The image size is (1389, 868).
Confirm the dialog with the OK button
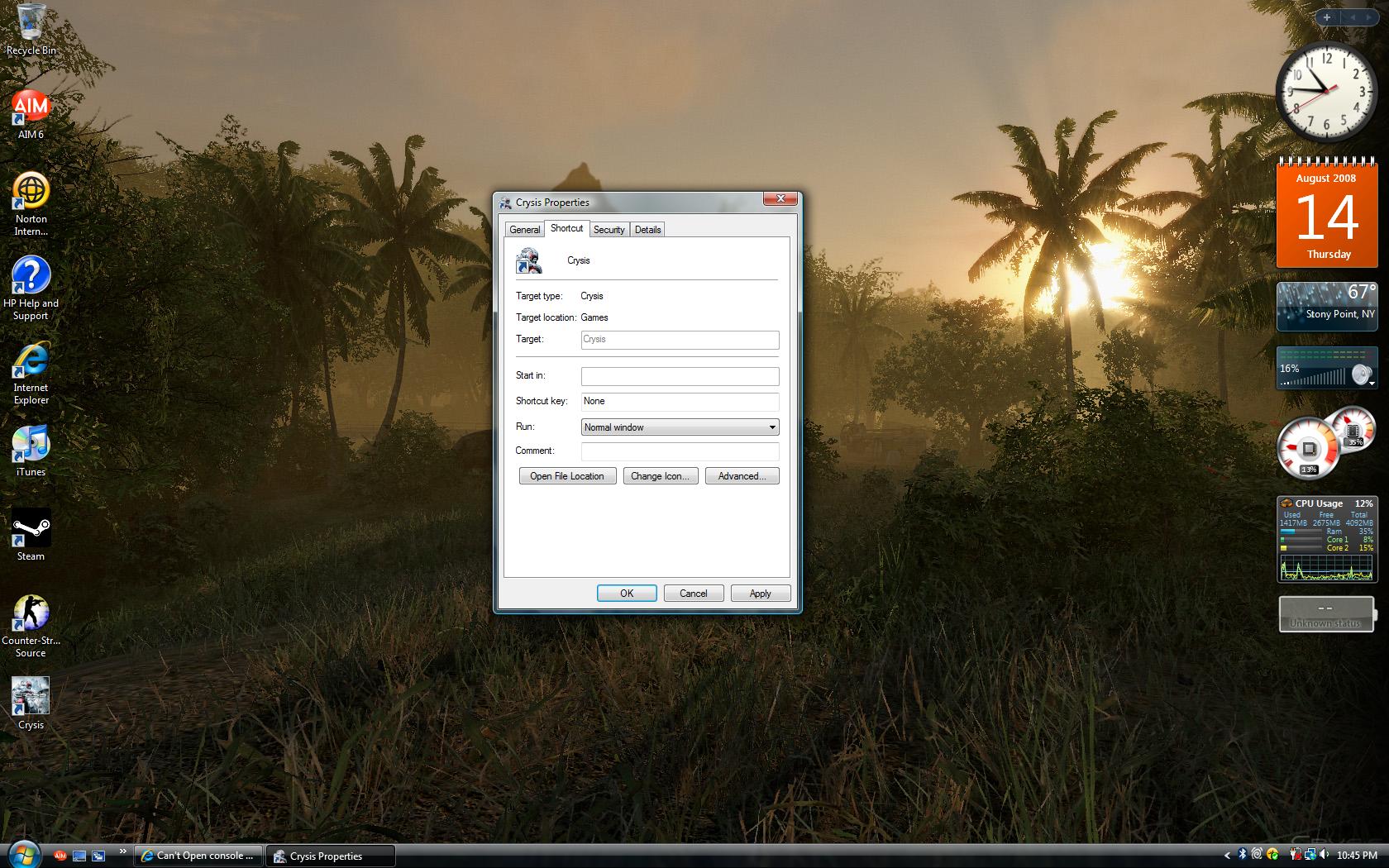[x=627, y=594]
